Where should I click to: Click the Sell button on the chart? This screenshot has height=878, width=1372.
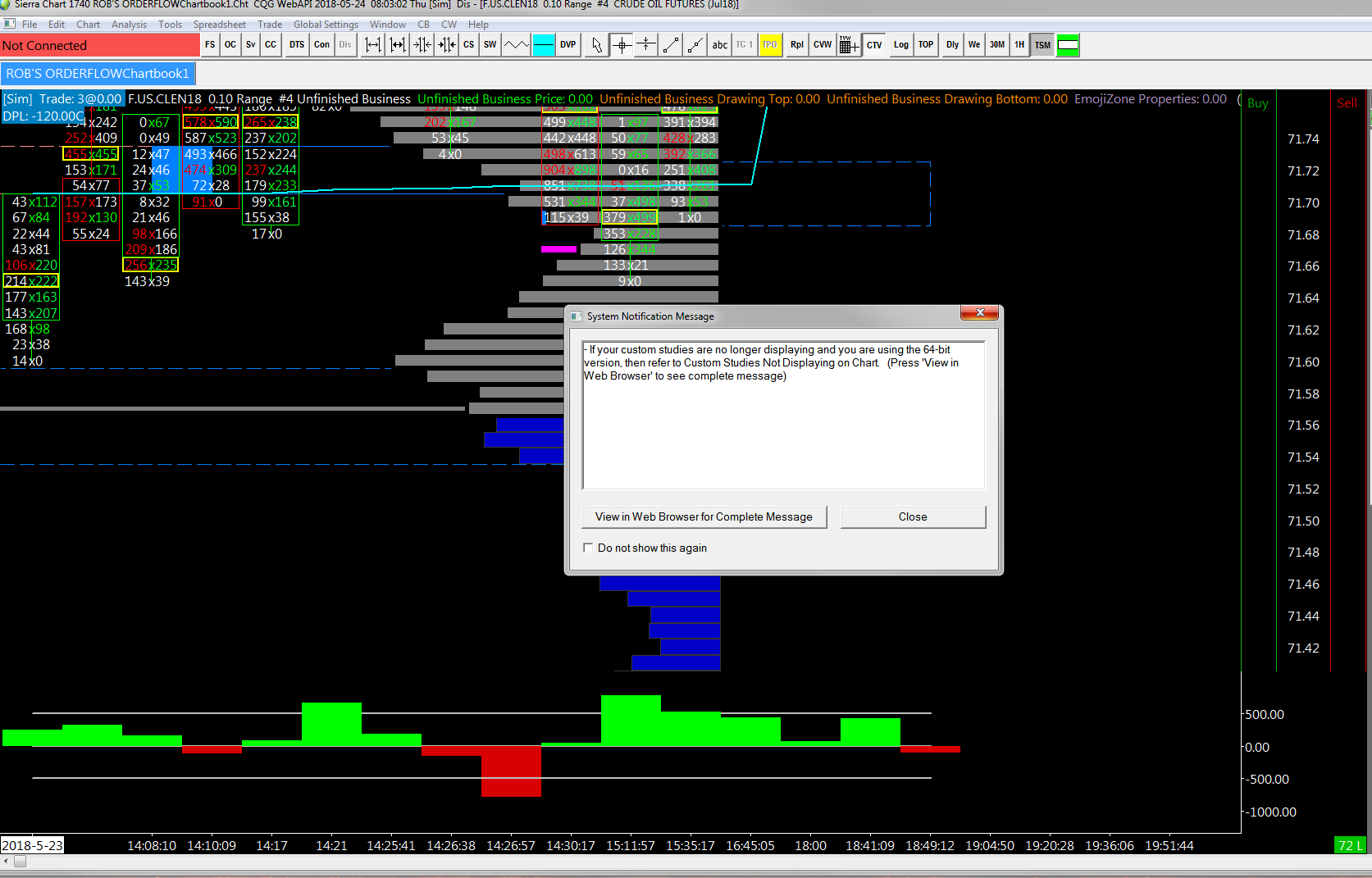1347,103
